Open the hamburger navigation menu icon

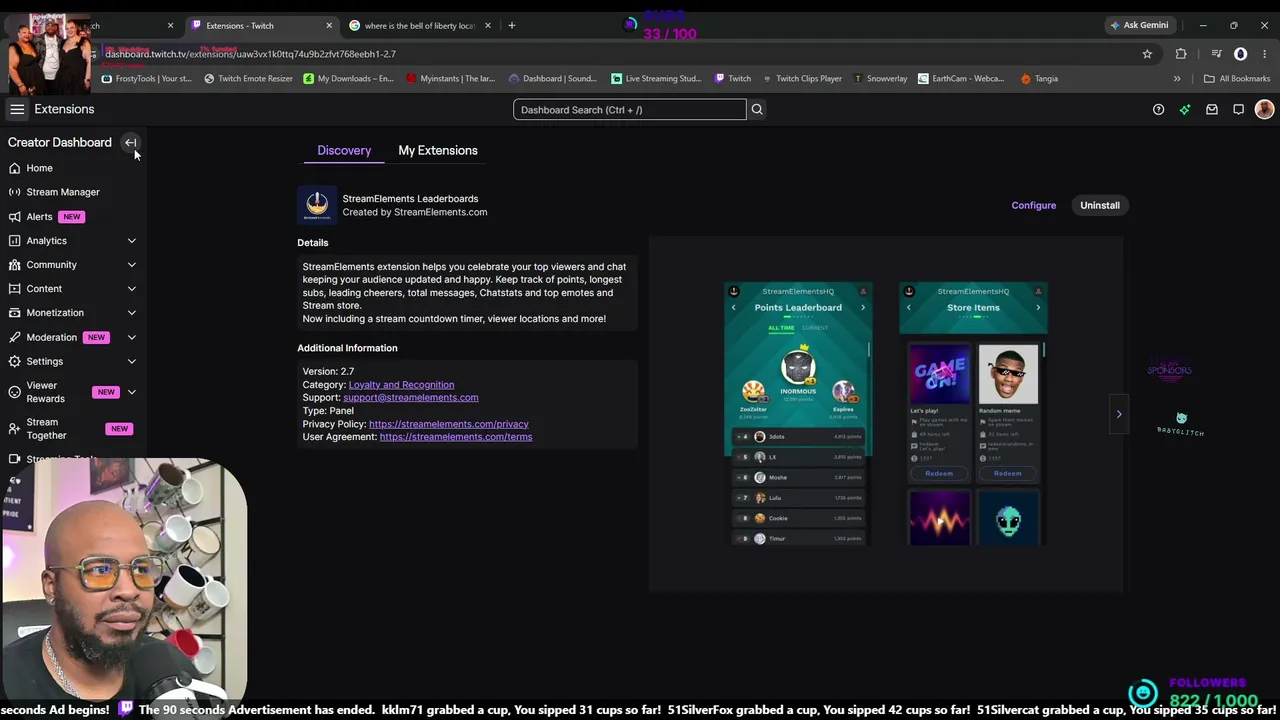(x=17, y=109)
